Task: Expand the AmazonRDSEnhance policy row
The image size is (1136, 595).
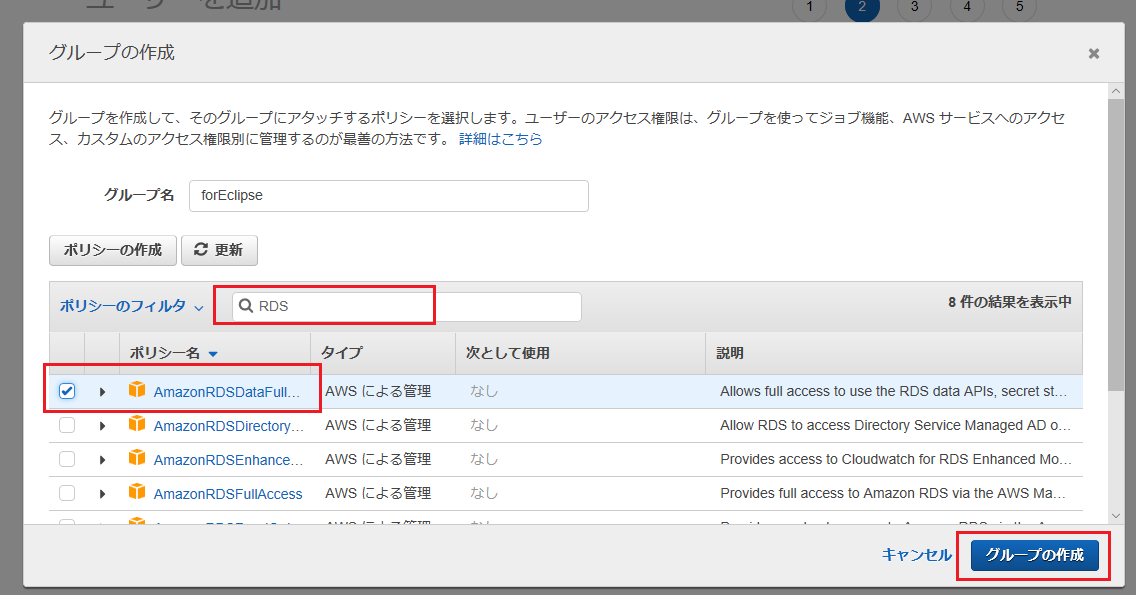Action: point(102,460)
